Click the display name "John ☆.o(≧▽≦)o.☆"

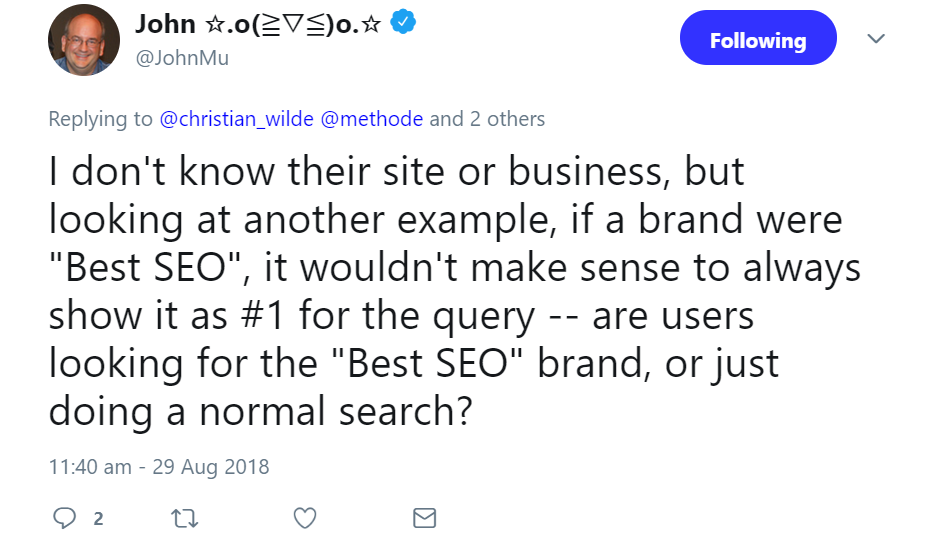pyautogui.click(x=260, y=23)
